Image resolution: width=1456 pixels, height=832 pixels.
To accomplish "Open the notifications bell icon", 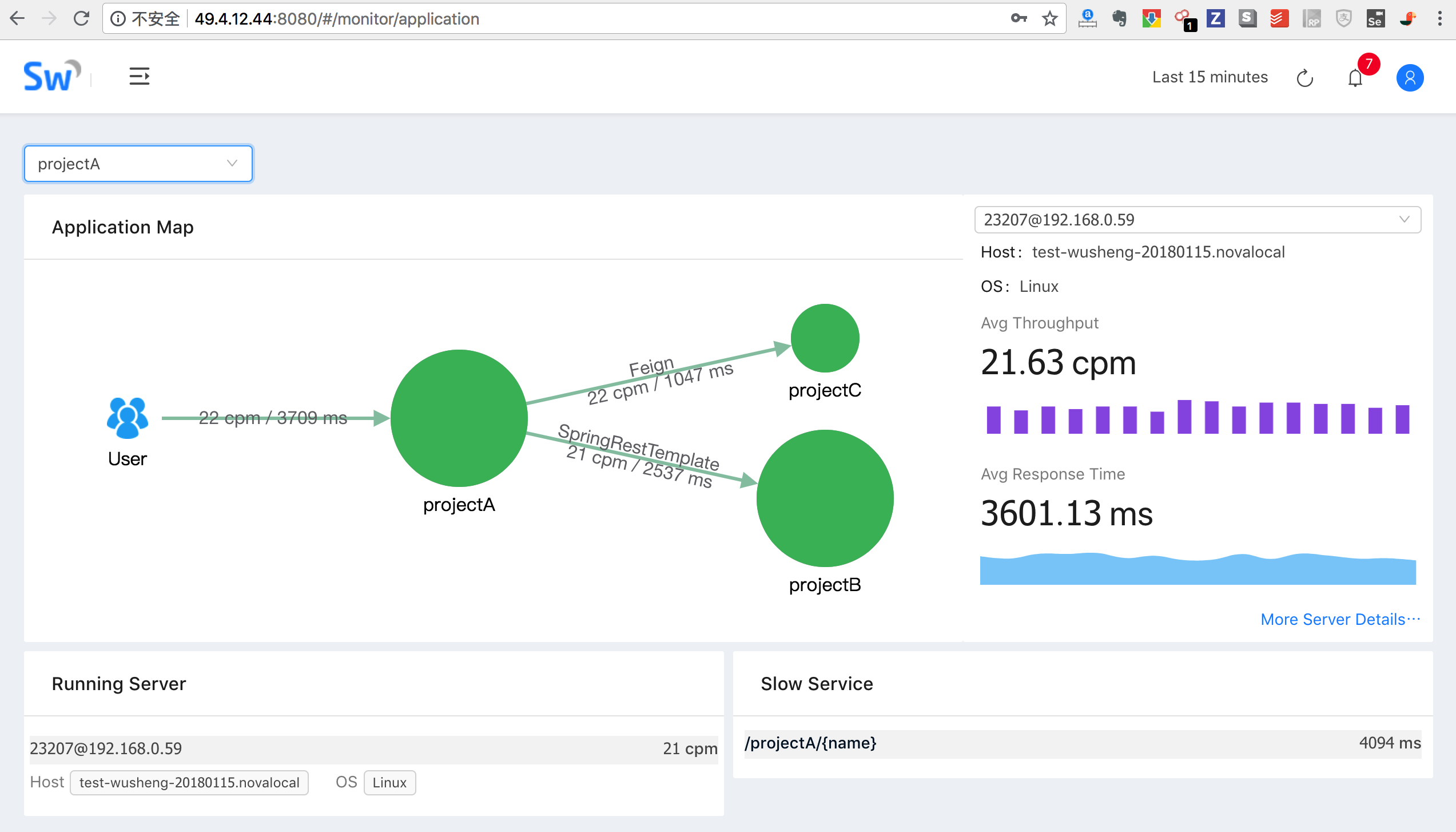I will coord(1355,78).
